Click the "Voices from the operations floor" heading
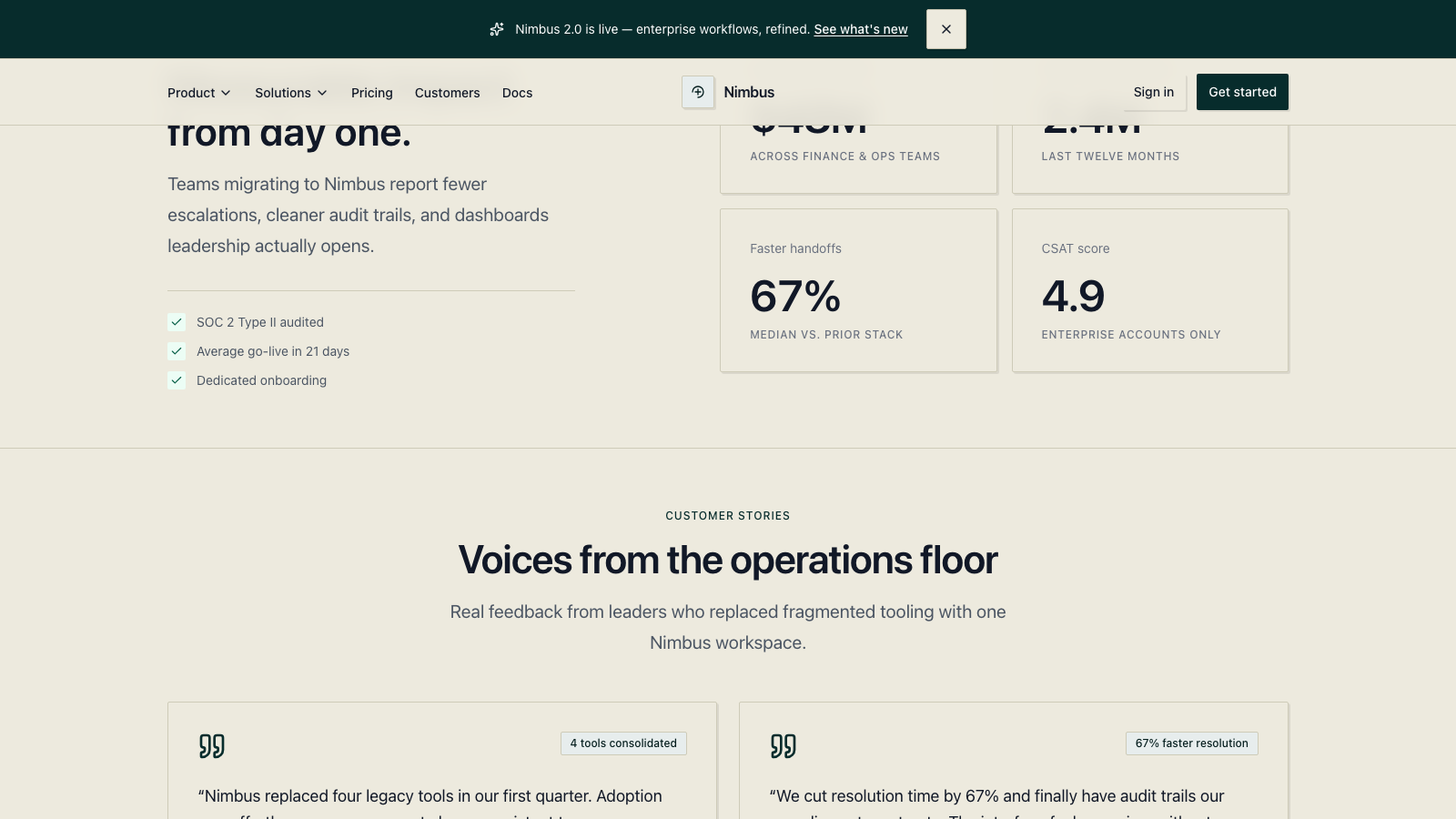Image resolution: width=1456 pixels, height=819 pixels. (728, 560)
